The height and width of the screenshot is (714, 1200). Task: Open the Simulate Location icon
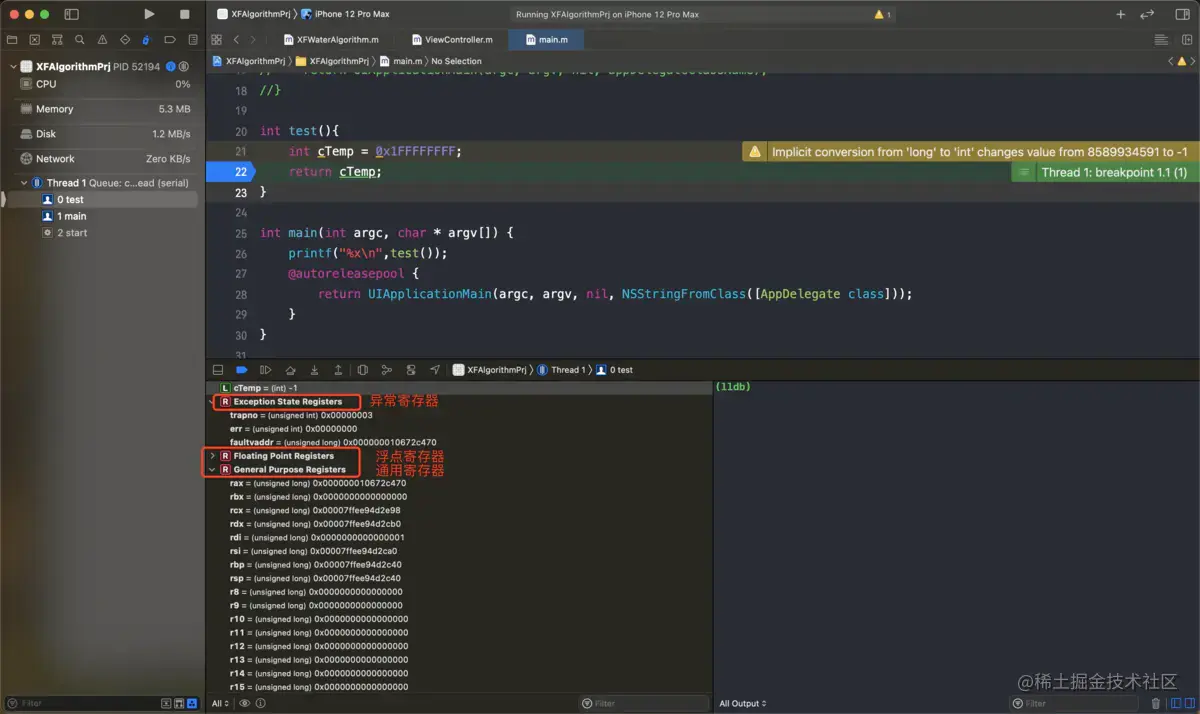[x=434, y=370]
